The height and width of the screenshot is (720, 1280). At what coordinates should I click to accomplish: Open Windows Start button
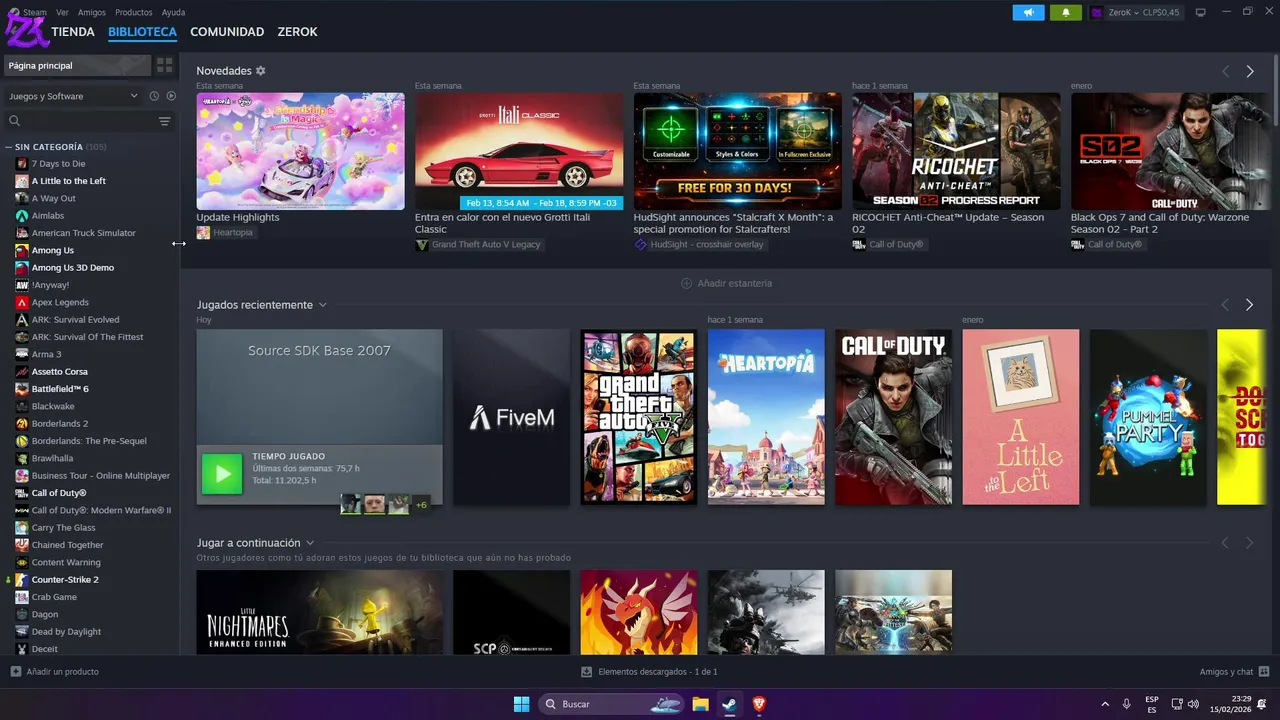521,704
